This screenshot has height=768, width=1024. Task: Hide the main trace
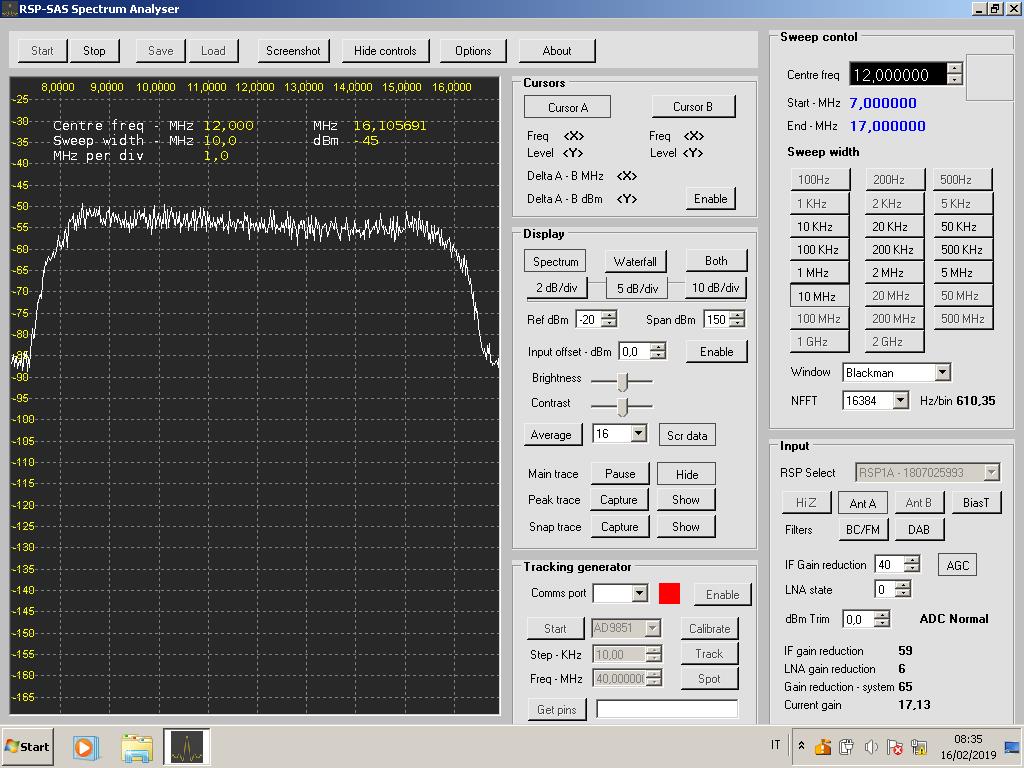[x=686, y=474]
